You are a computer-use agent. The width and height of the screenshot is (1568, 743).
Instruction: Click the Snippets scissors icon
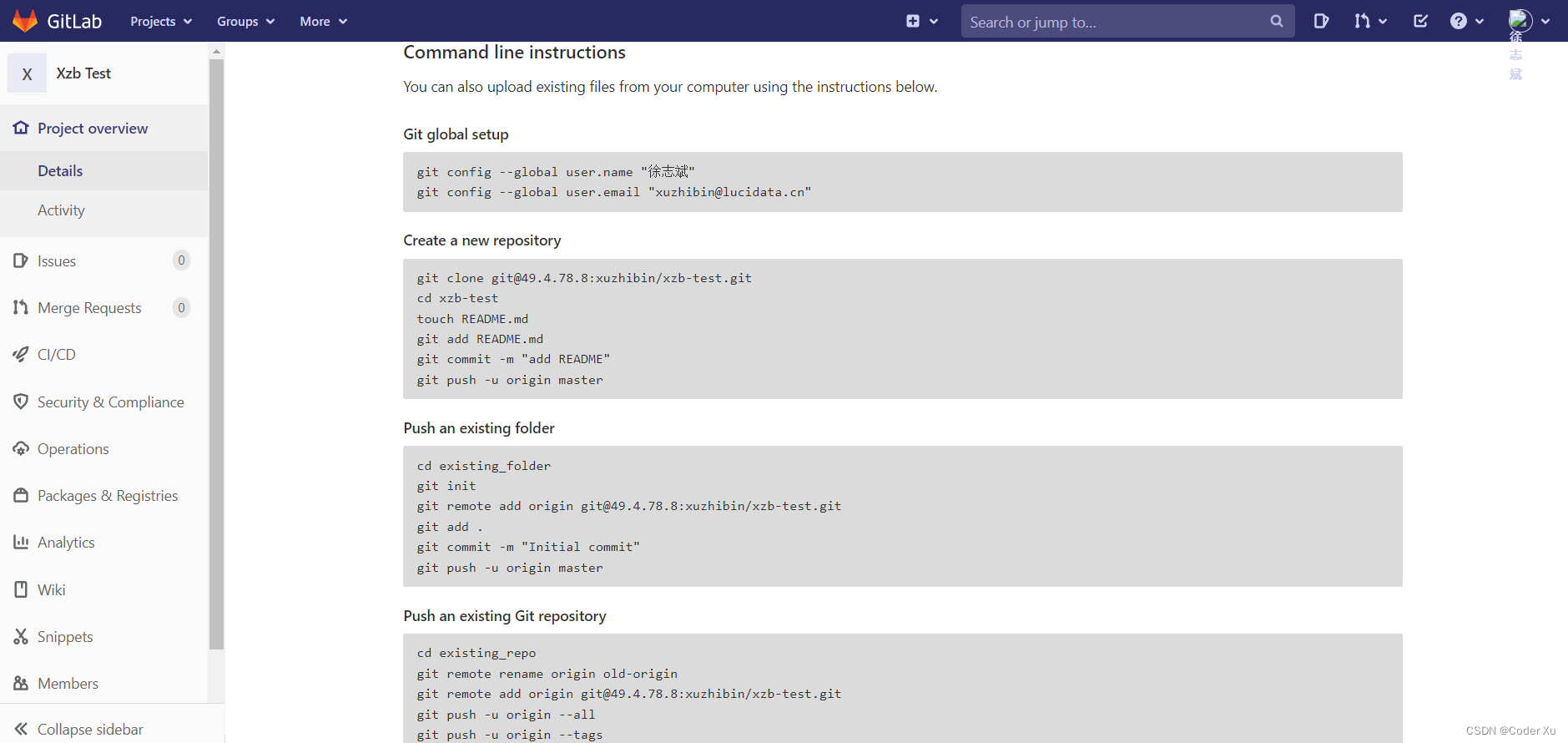point(21,636)
